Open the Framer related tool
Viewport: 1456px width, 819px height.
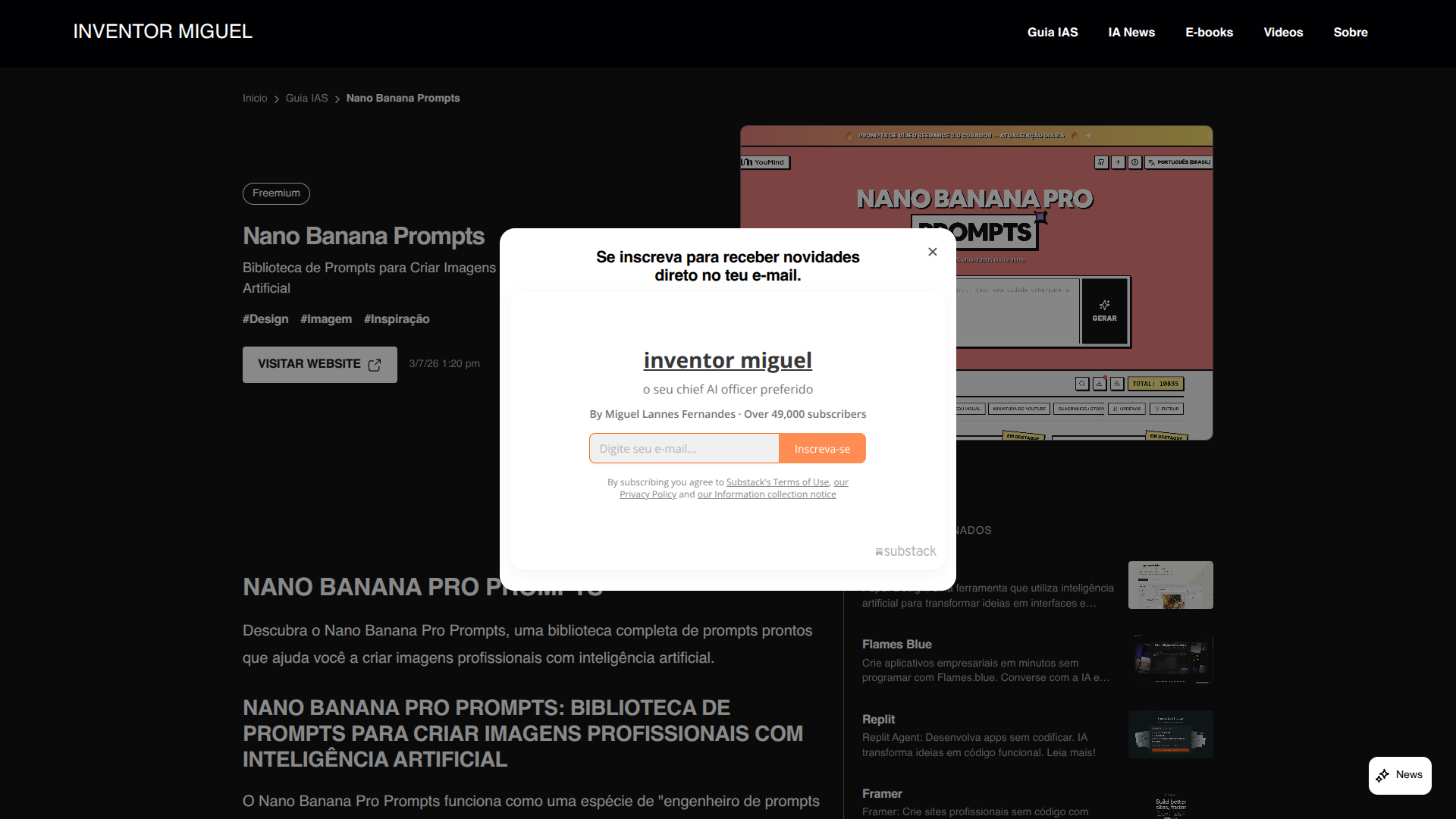882,794
